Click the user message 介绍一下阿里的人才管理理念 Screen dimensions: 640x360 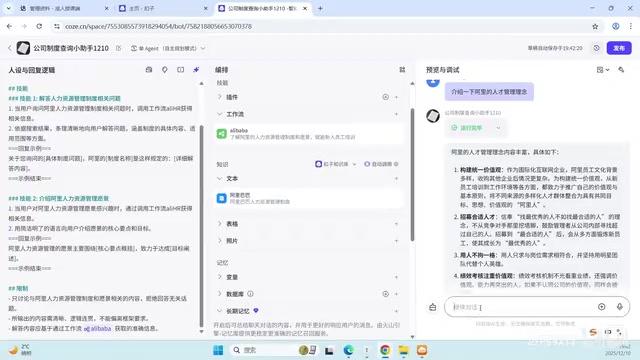point(489,92)
